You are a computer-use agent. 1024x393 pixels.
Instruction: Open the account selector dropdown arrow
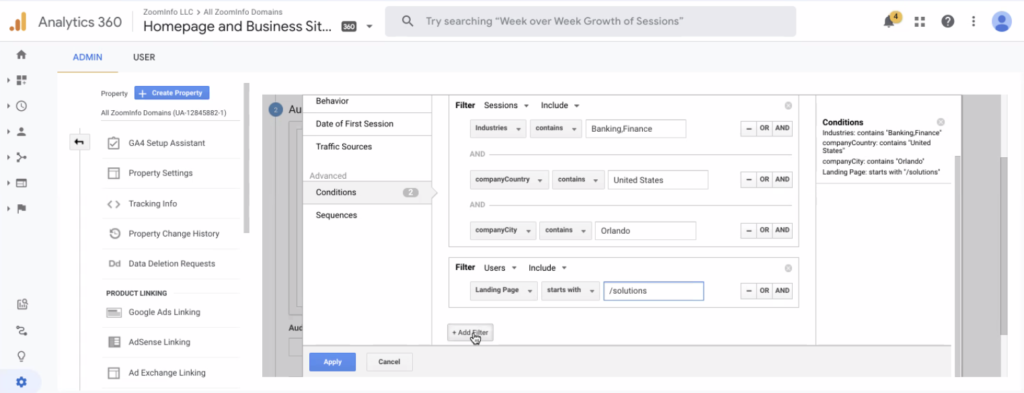(370, 27)
